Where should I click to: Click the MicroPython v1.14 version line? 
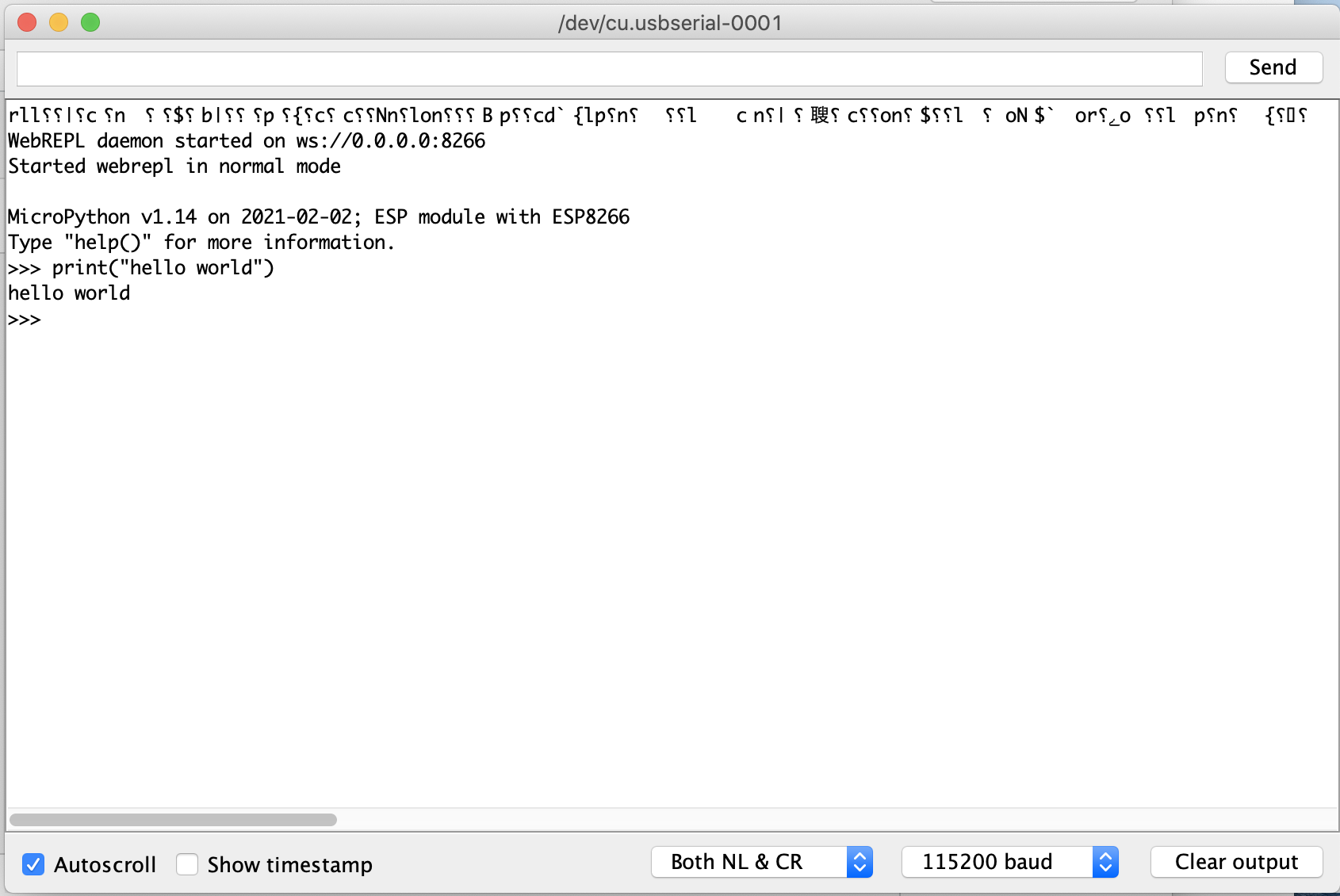click(317, 216)
